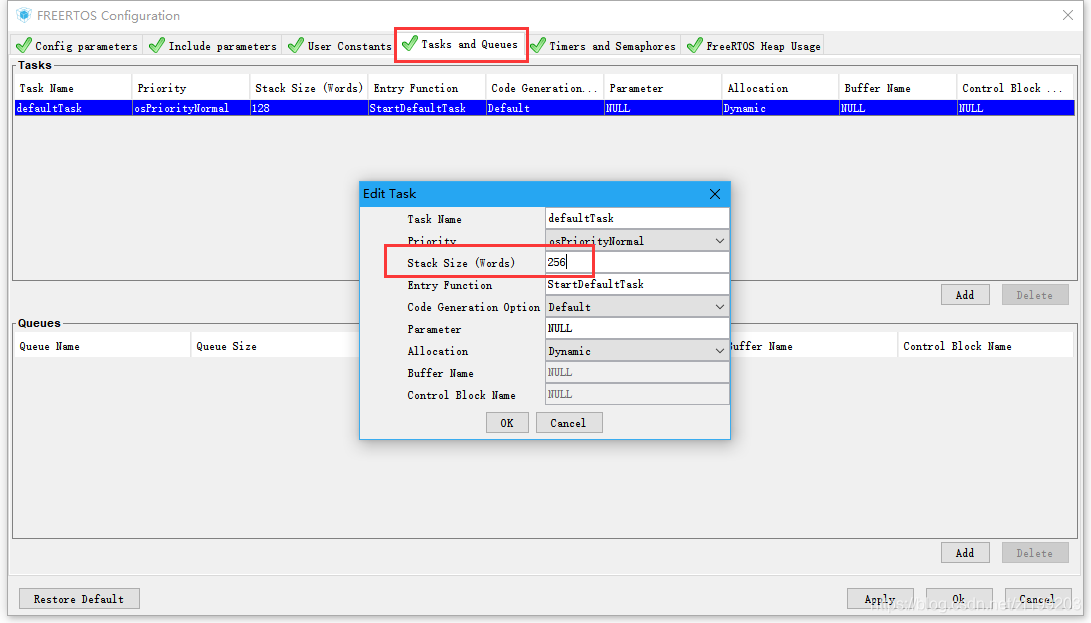This screenshot has height=623, width=1091.
Task: Click Add button in Queues section
Action: [964, 553]
